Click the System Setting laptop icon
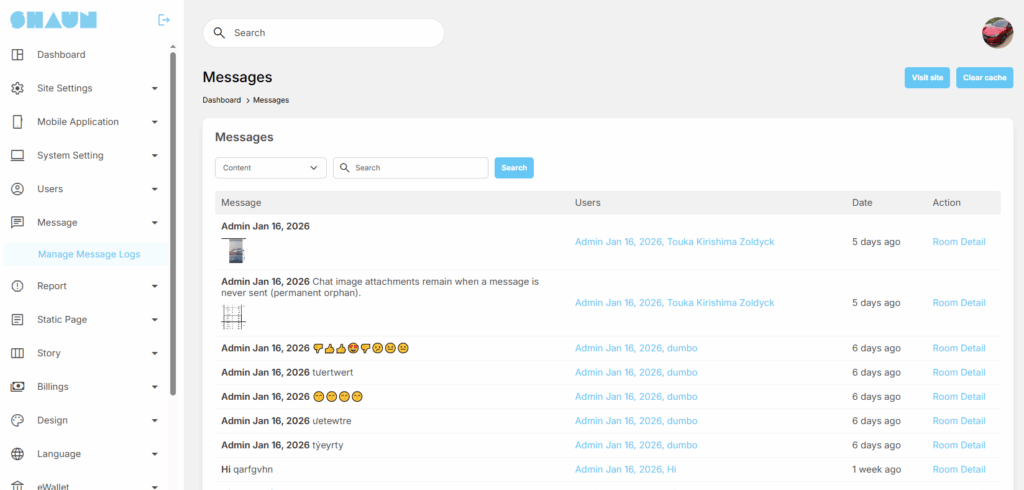 pyautogui.click(x=17, y=156)
